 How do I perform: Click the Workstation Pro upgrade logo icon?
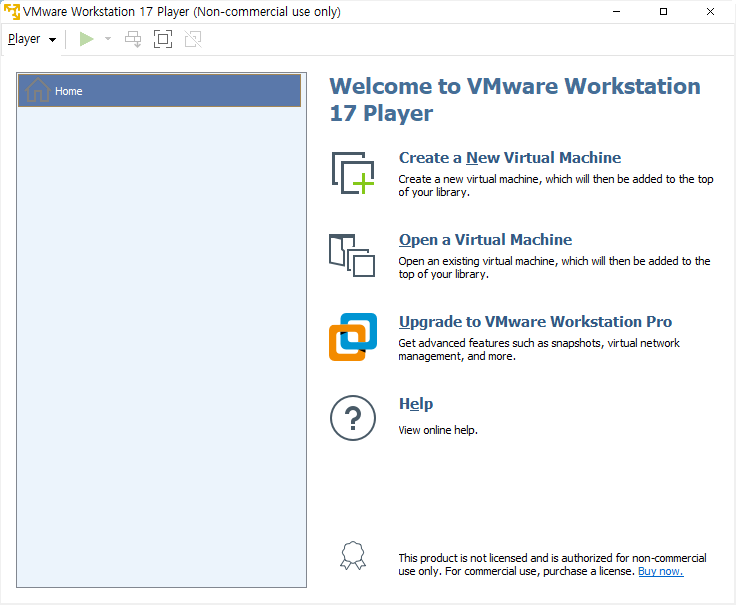pos(353,337)
